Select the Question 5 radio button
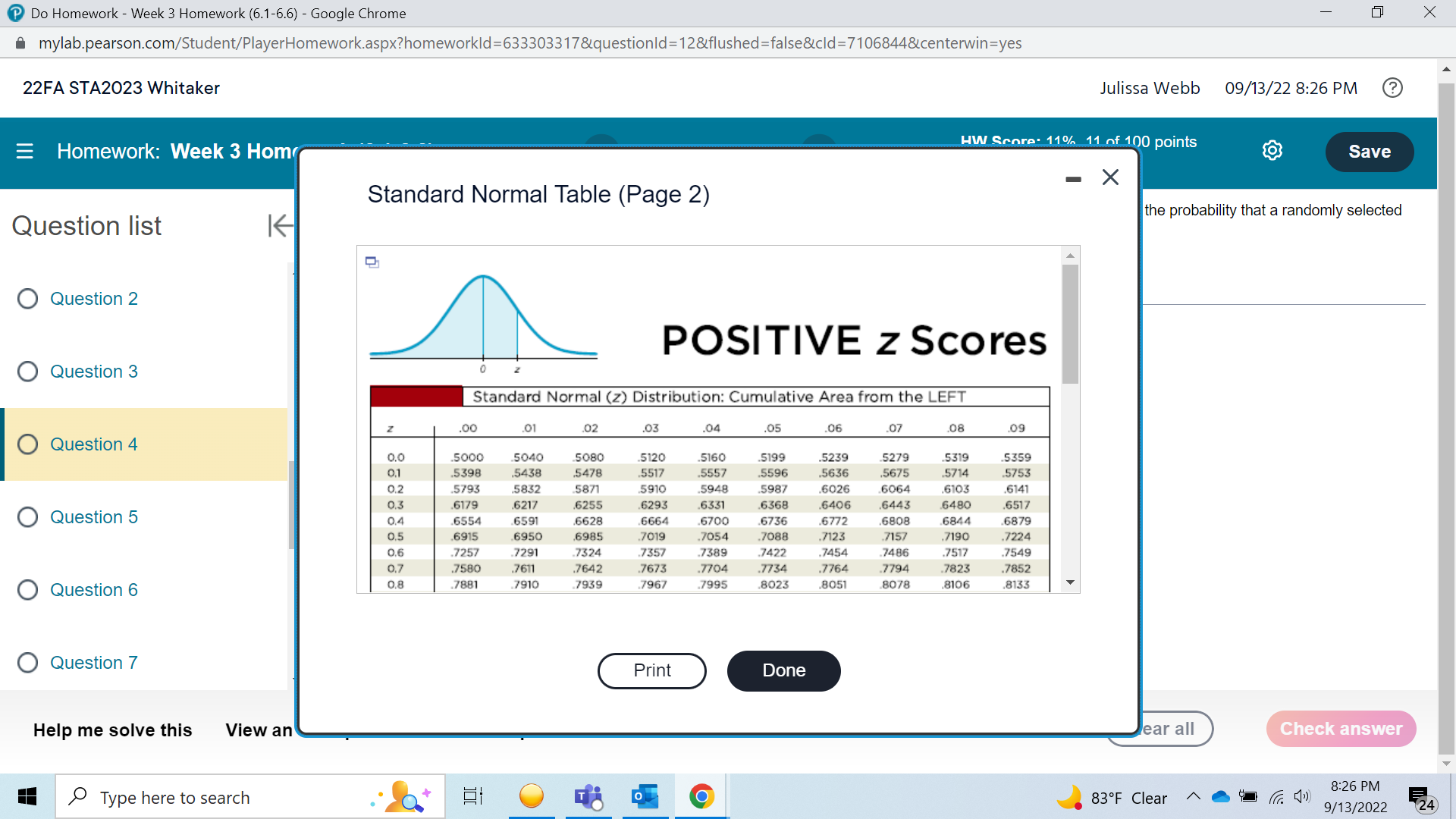Image resolution: width=1456 pixels, height=819 pixels. point(27,516)
